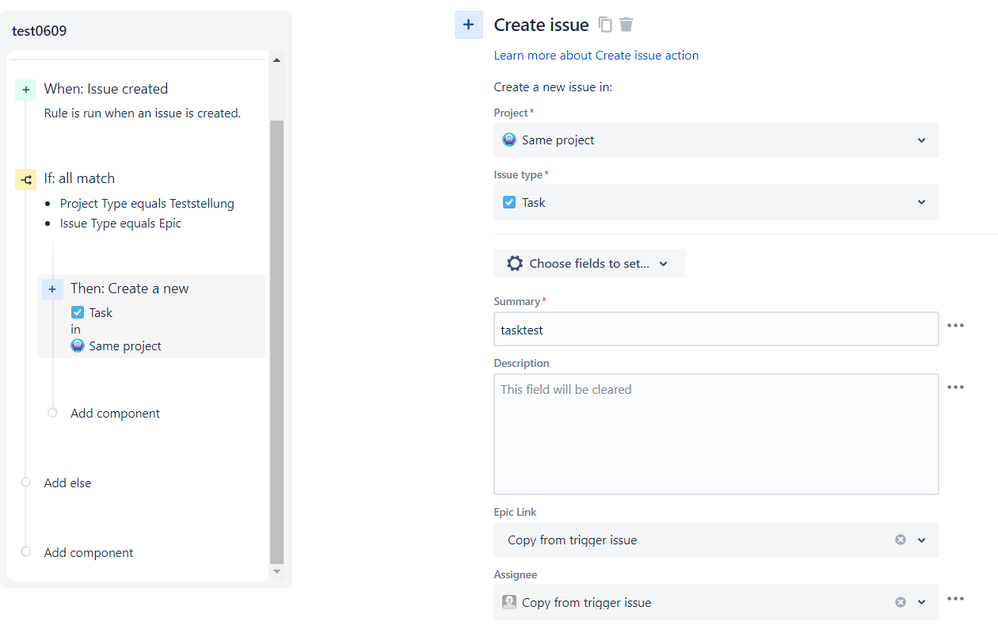The image size is (998, 630).
Task: Click Add component at the bottom of the rule
Action: point(87,552)
